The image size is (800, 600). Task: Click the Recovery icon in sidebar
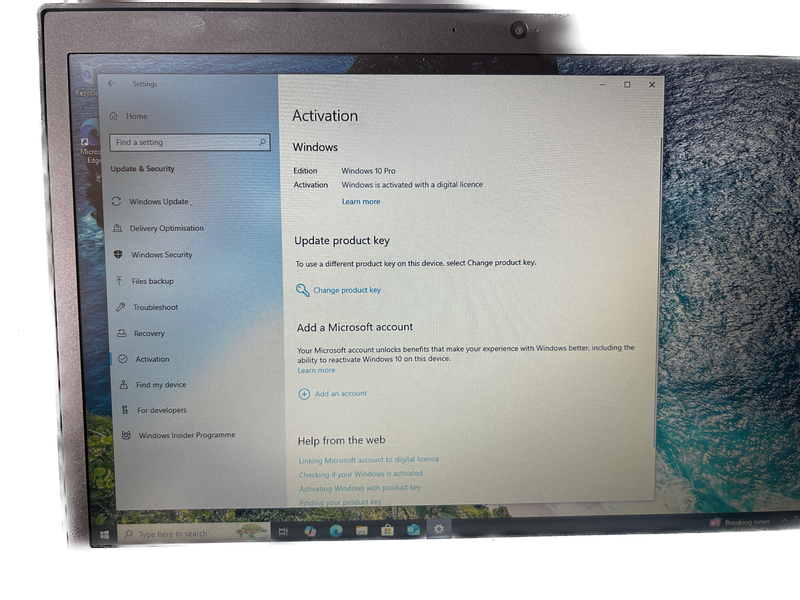point(121,333)
